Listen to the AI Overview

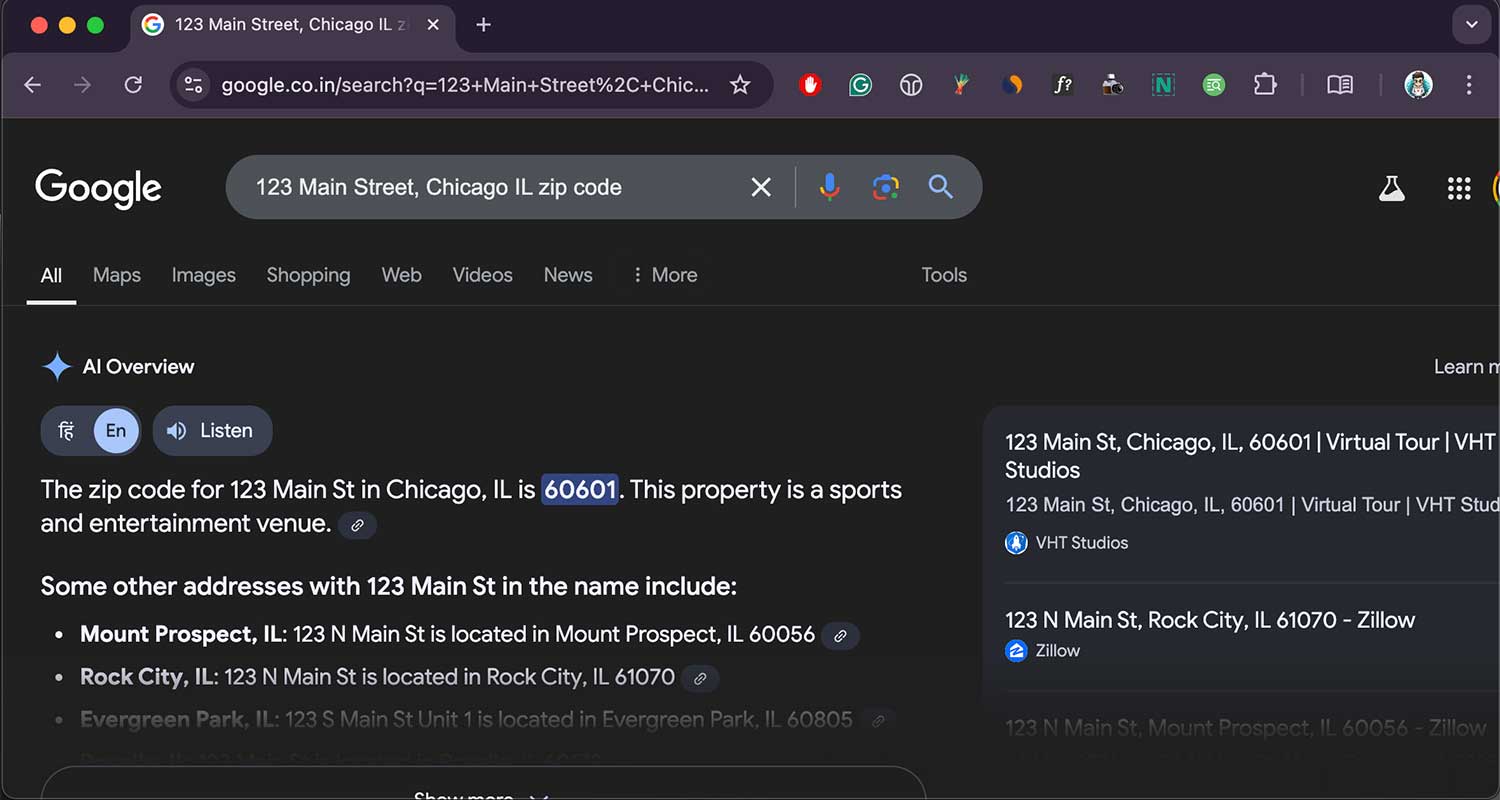pyautogui.click(x=212, y=431)
